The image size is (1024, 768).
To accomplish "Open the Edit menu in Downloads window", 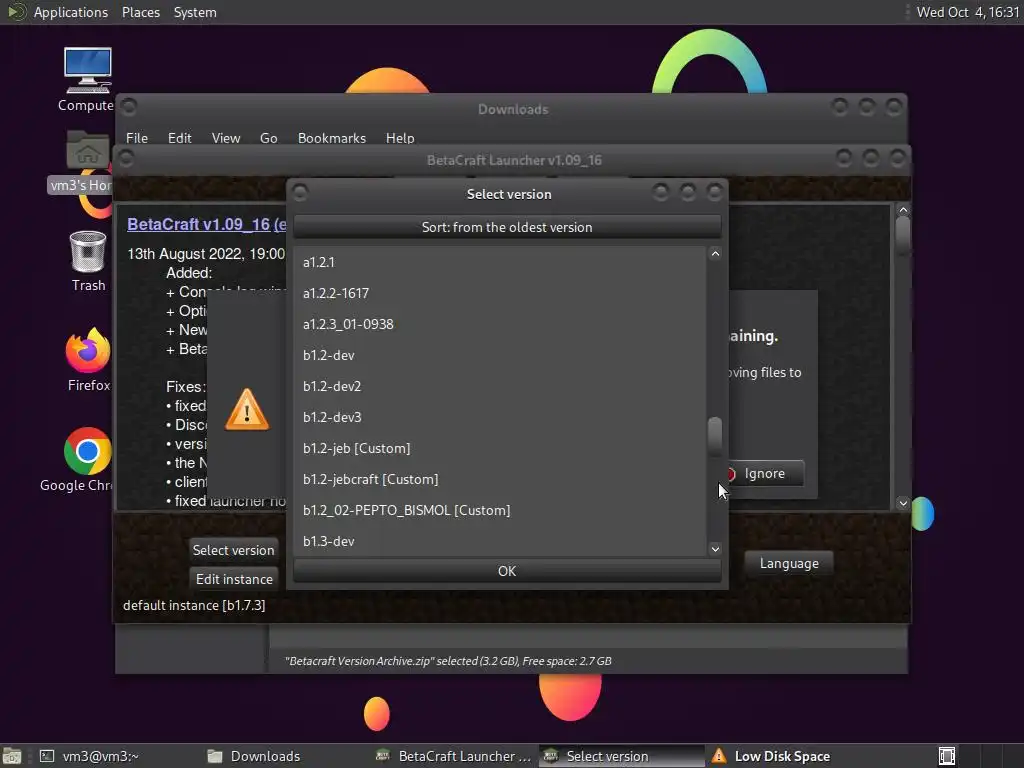I will [x=180, y=138].
